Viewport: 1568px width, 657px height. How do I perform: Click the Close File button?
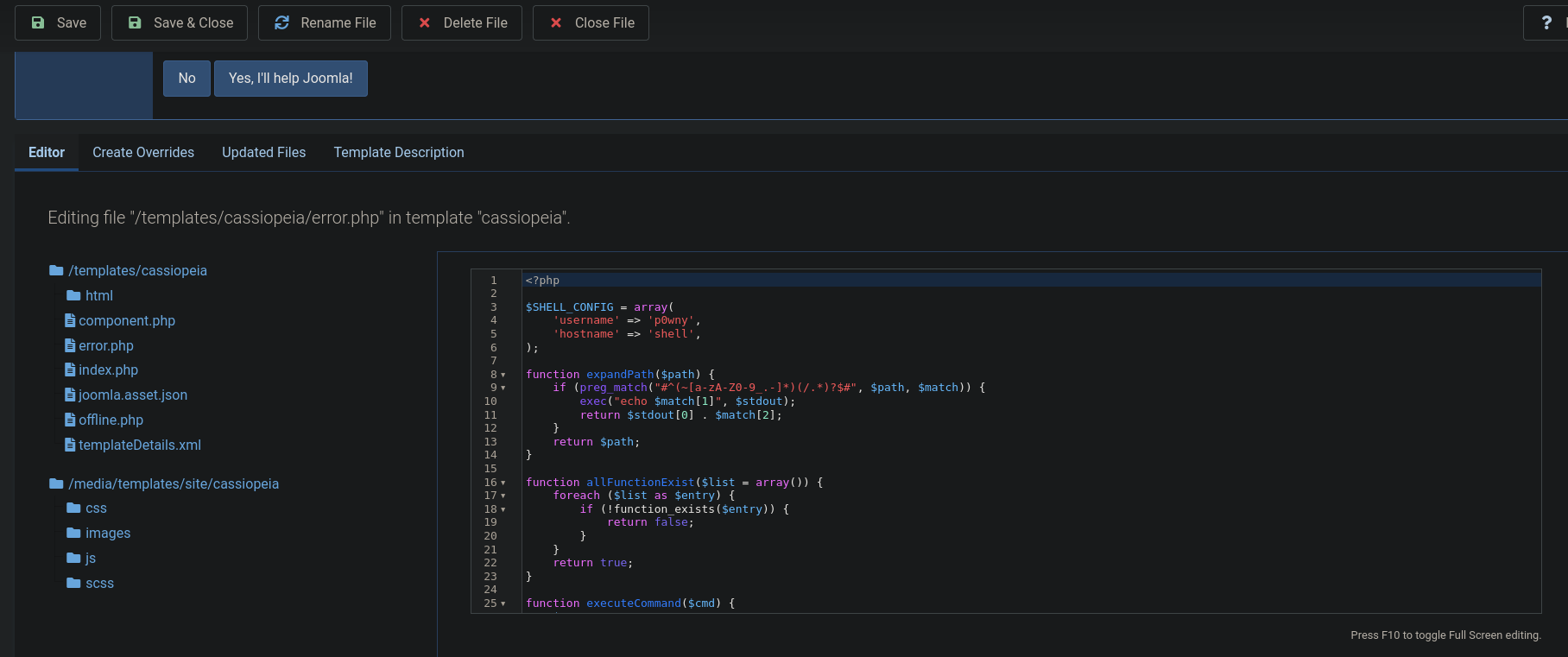[591, 22]
